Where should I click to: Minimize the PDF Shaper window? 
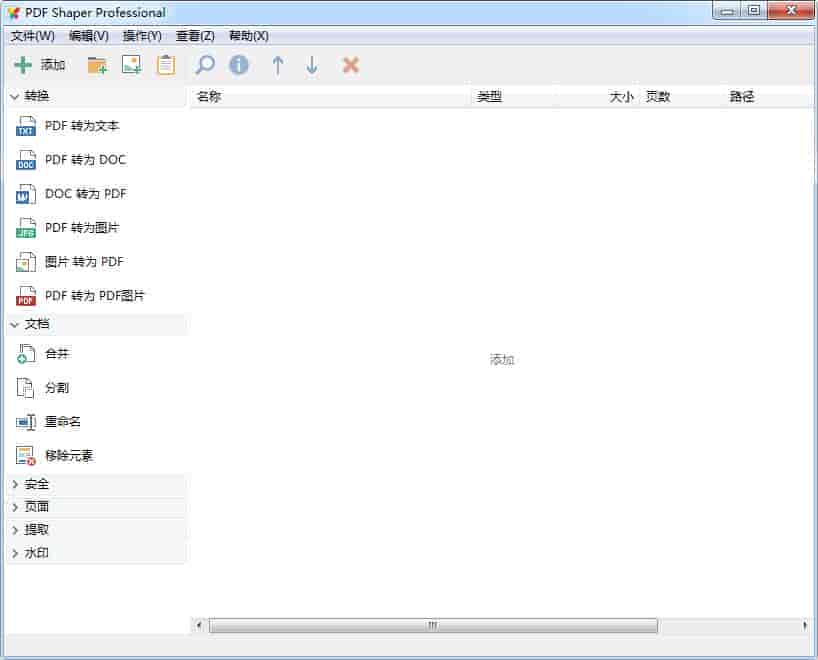coord(727,10)
